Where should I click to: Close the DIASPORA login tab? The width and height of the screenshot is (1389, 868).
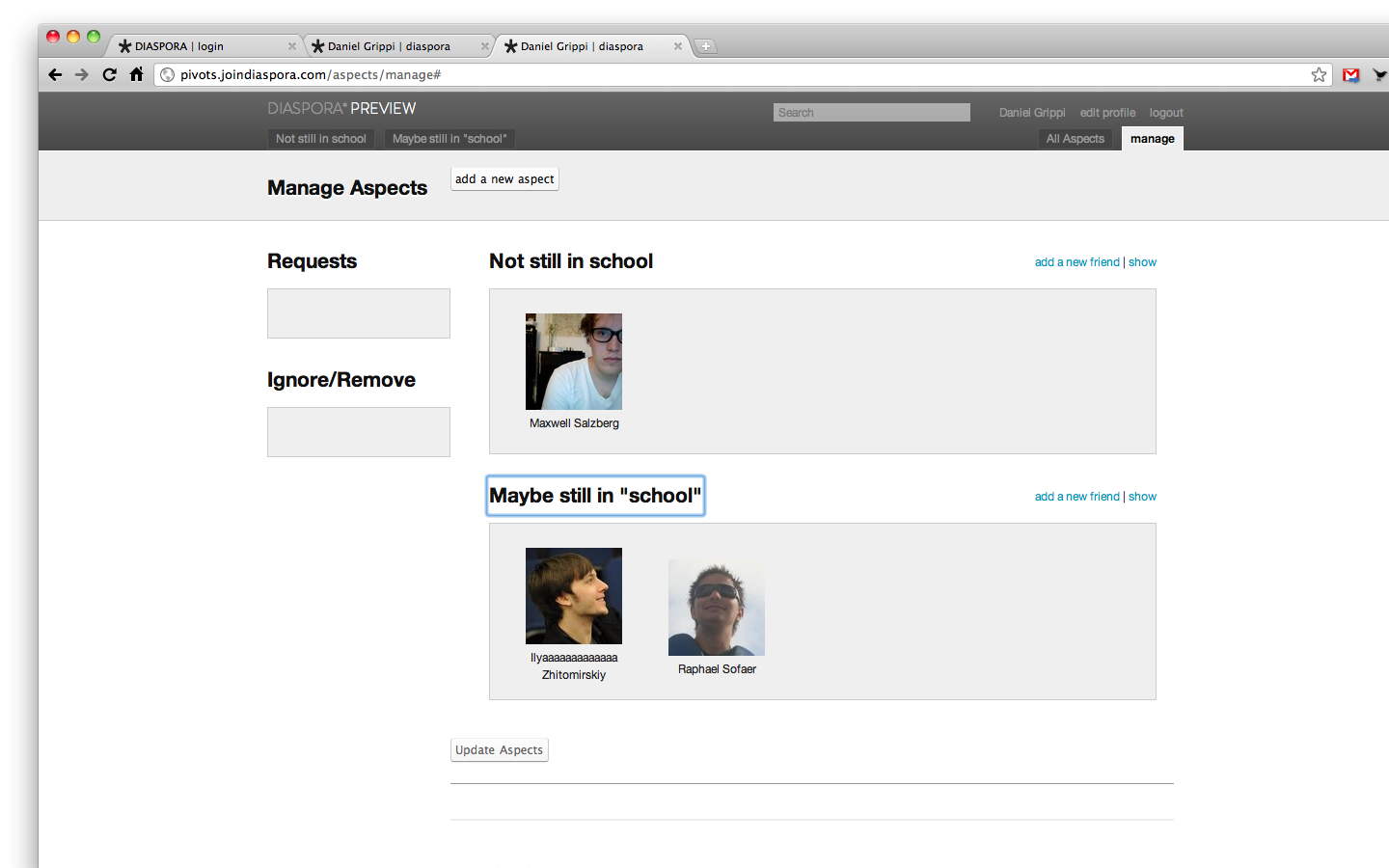pyautogui.click(x=292, y=46)
